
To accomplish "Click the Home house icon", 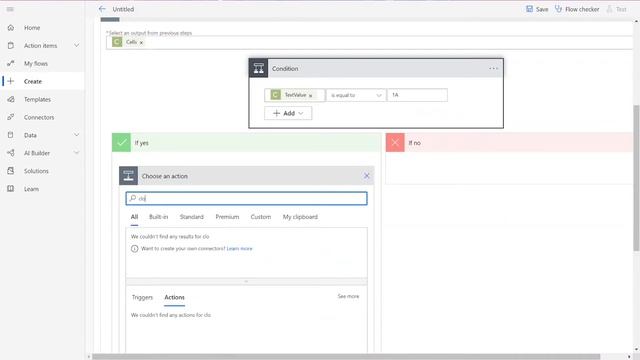I will (11, 28).
